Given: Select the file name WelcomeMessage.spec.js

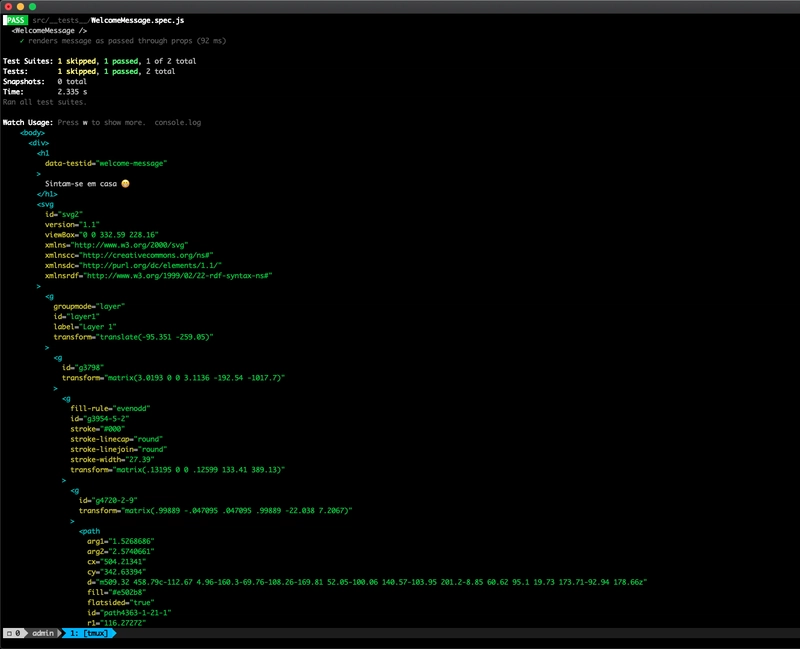Looking at the screenshot, I should click(137, 20).
